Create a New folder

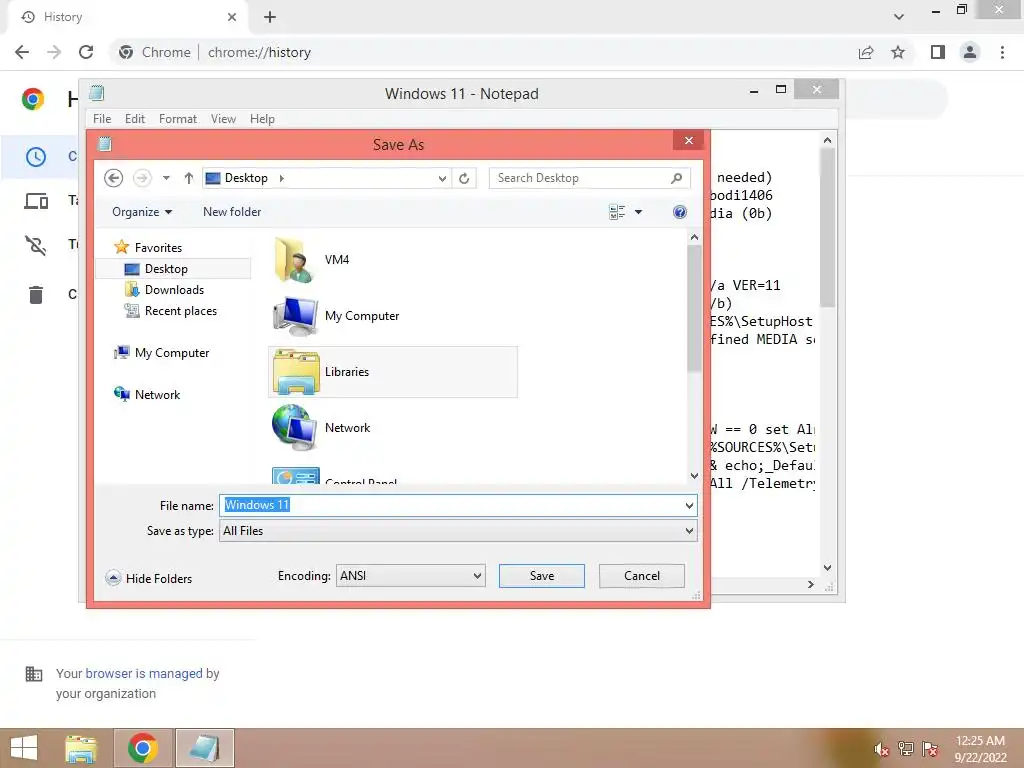click(232, 212)
